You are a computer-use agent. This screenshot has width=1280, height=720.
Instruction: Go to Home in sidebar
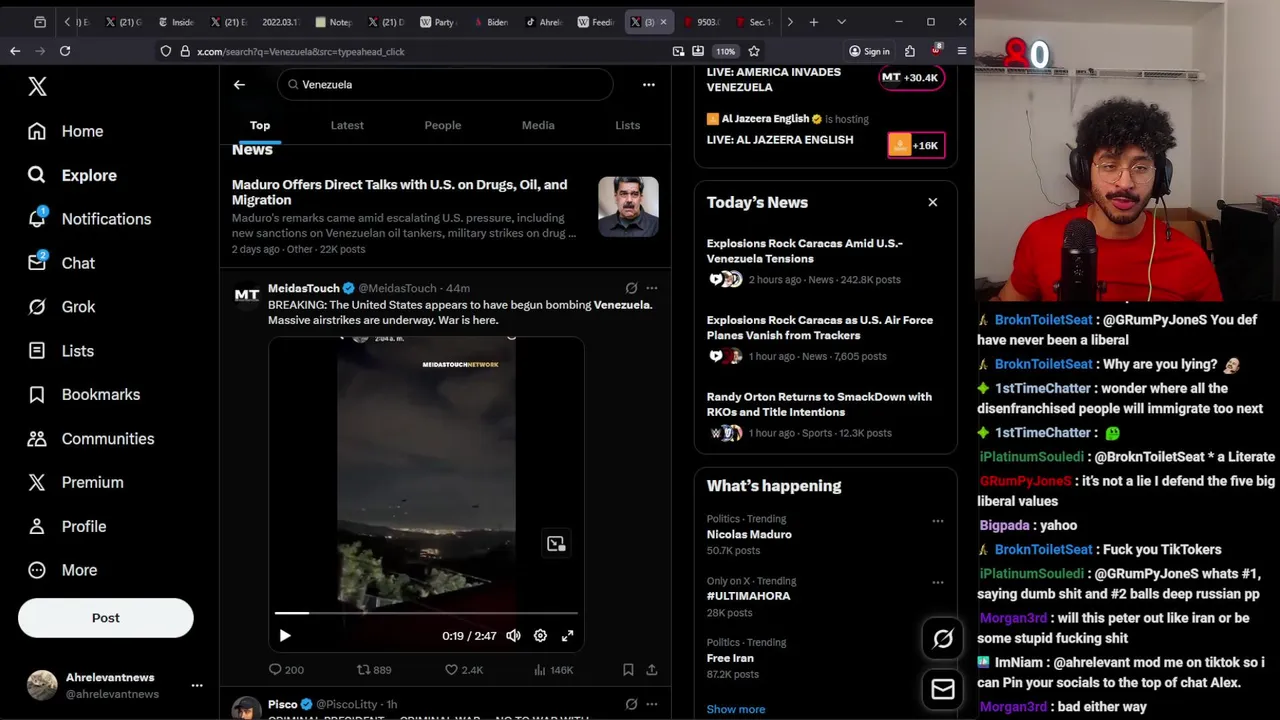(66, 131)
